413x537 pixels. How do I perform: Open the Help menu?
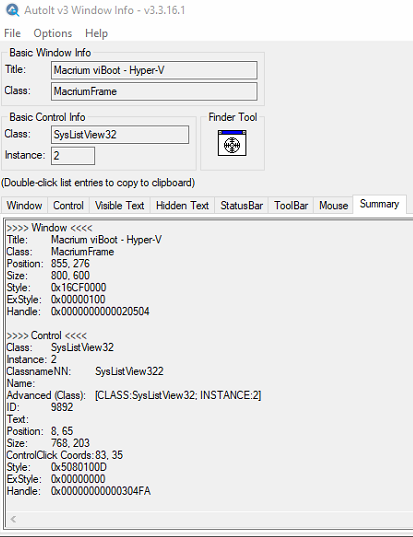(96, 33)
